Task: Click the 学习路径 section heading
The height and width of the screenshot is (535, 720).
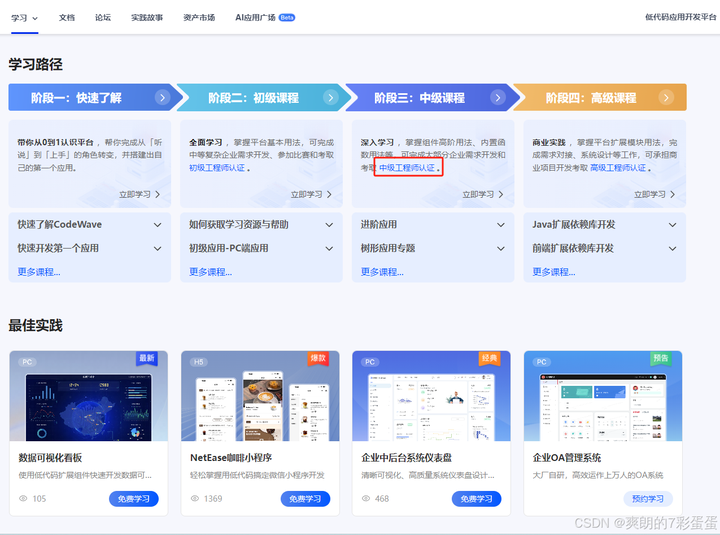Action: 35,64
